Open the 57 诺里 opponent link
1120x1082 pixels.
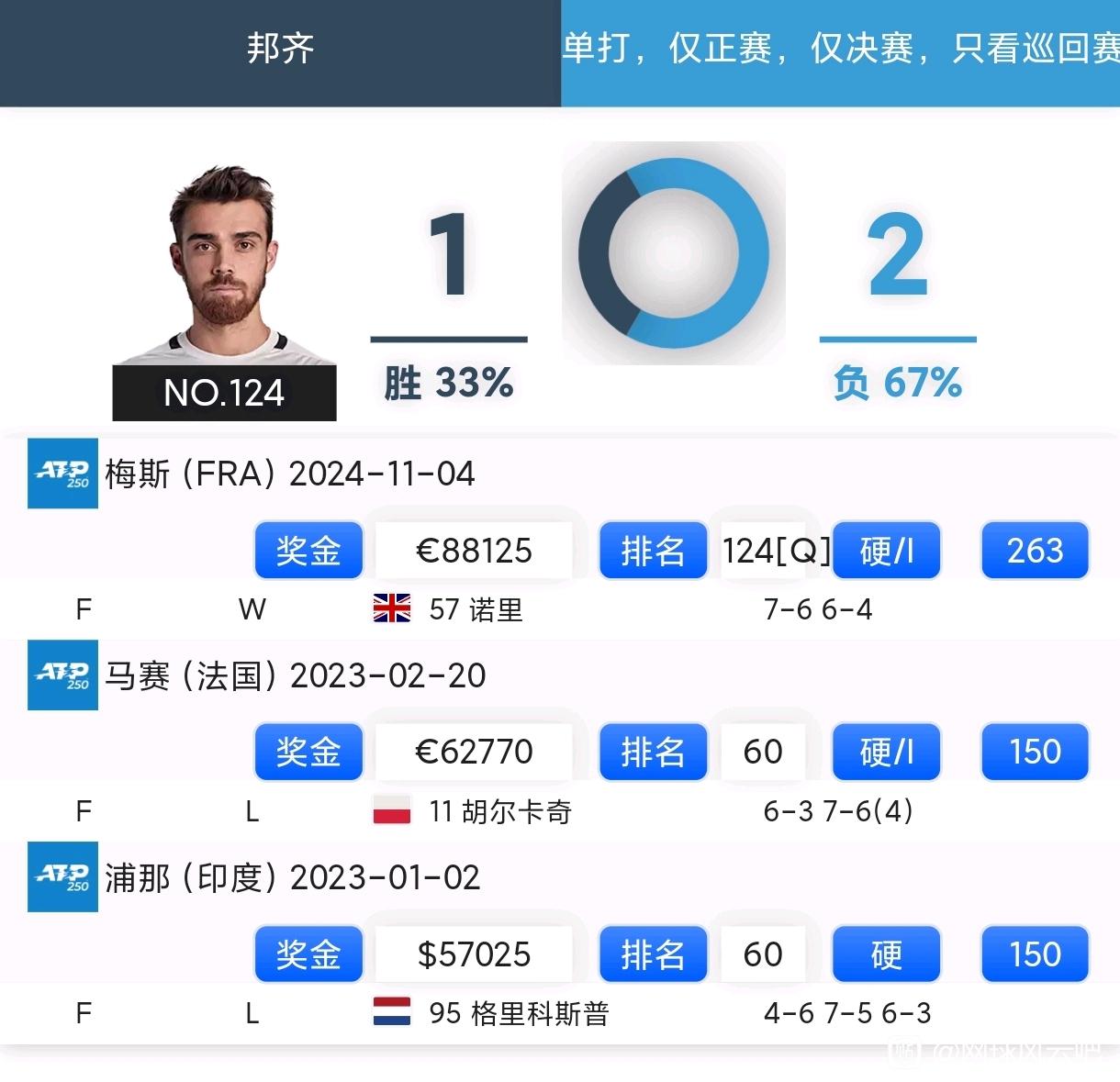click(476, 609)
